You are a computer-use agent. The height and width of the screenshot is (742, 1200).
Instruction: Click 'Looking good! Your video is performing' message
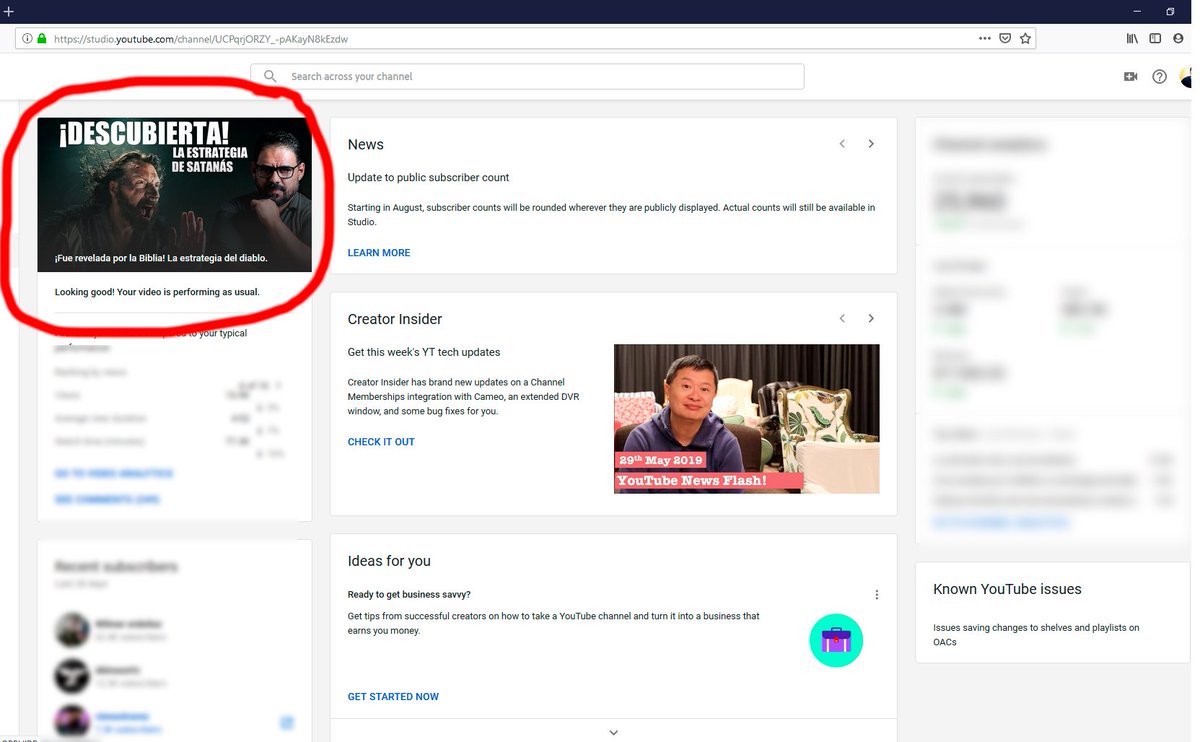157,292
